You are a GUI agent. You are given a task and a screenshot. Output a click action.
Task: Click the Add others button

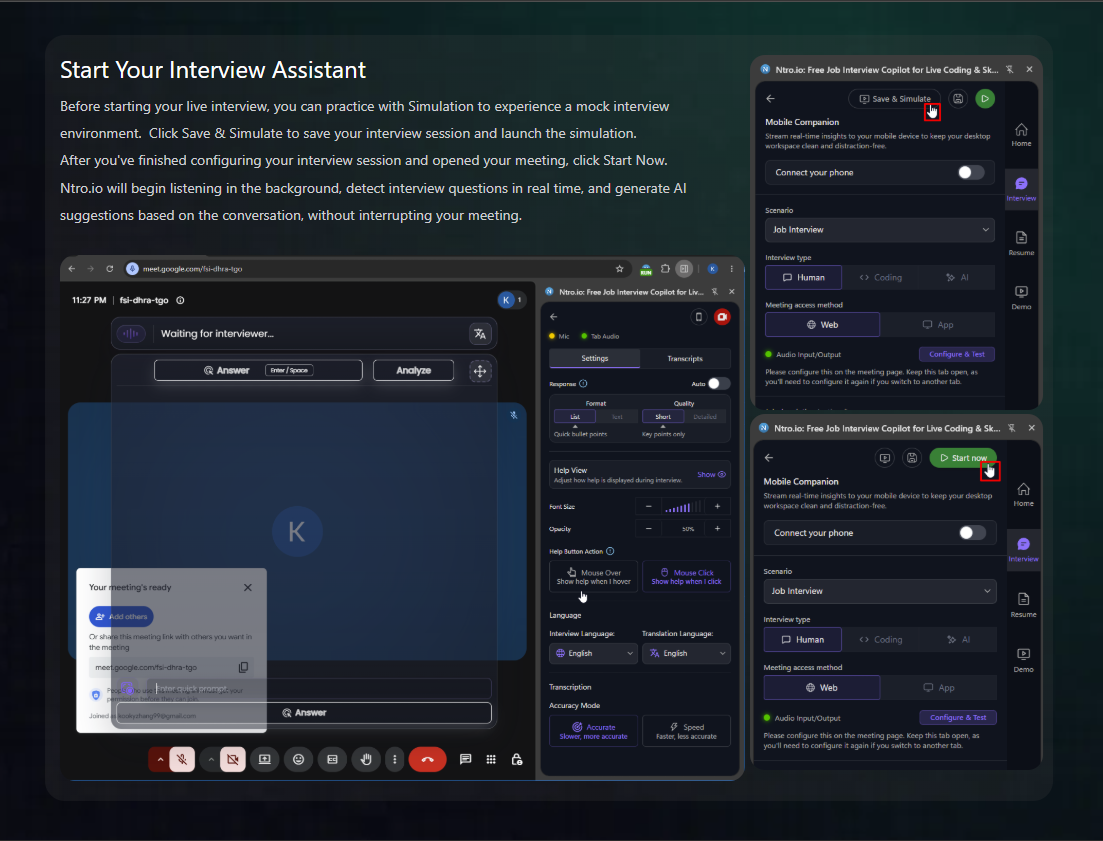[x=121, y=617]
